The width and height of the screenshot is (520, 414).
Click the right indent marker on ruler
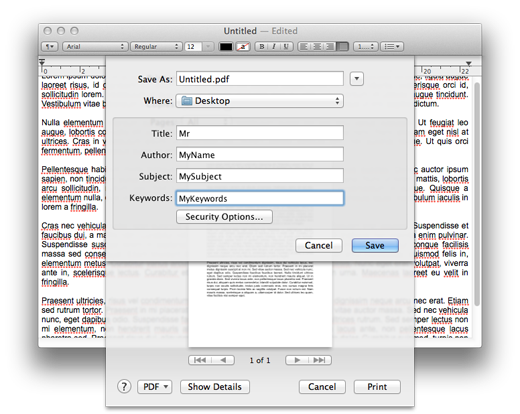point(469,63)
